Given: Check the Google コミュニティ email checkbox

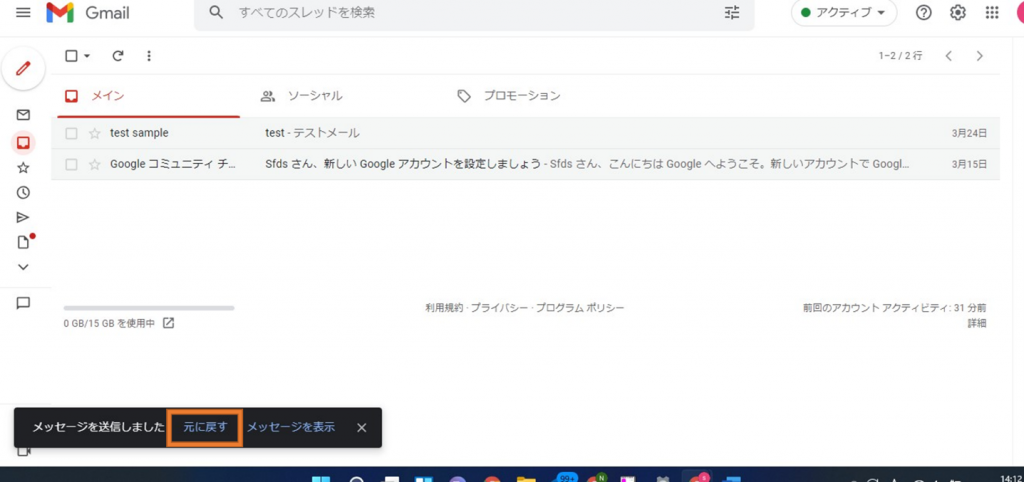Looking at the screenshot, I should (x=71, y=165).
